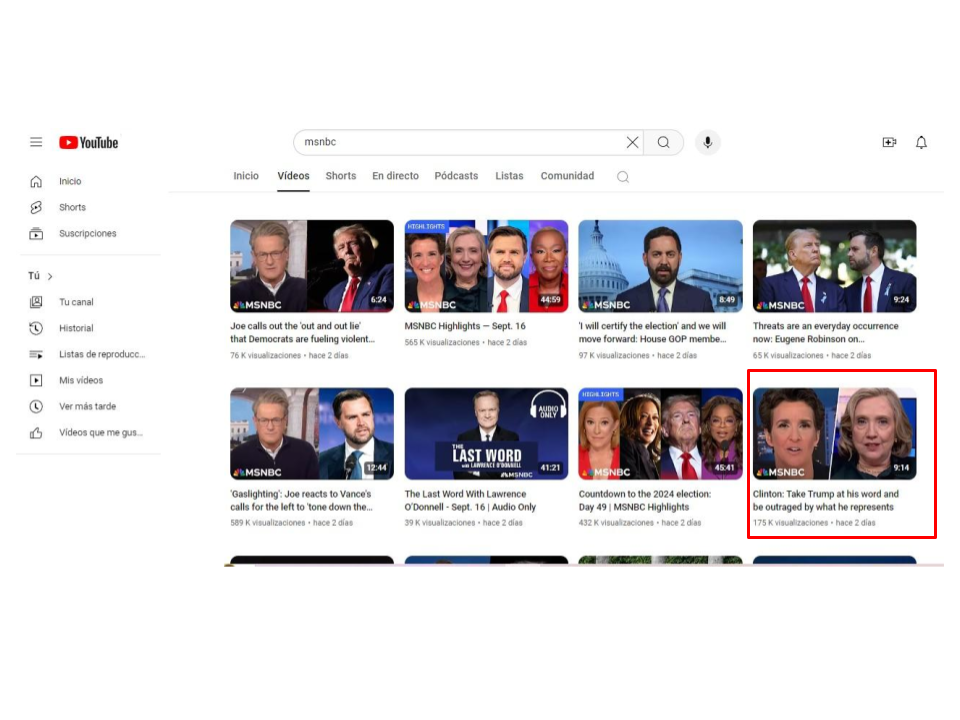Play The Last Word audio only thumbnail

click(486, 433)
